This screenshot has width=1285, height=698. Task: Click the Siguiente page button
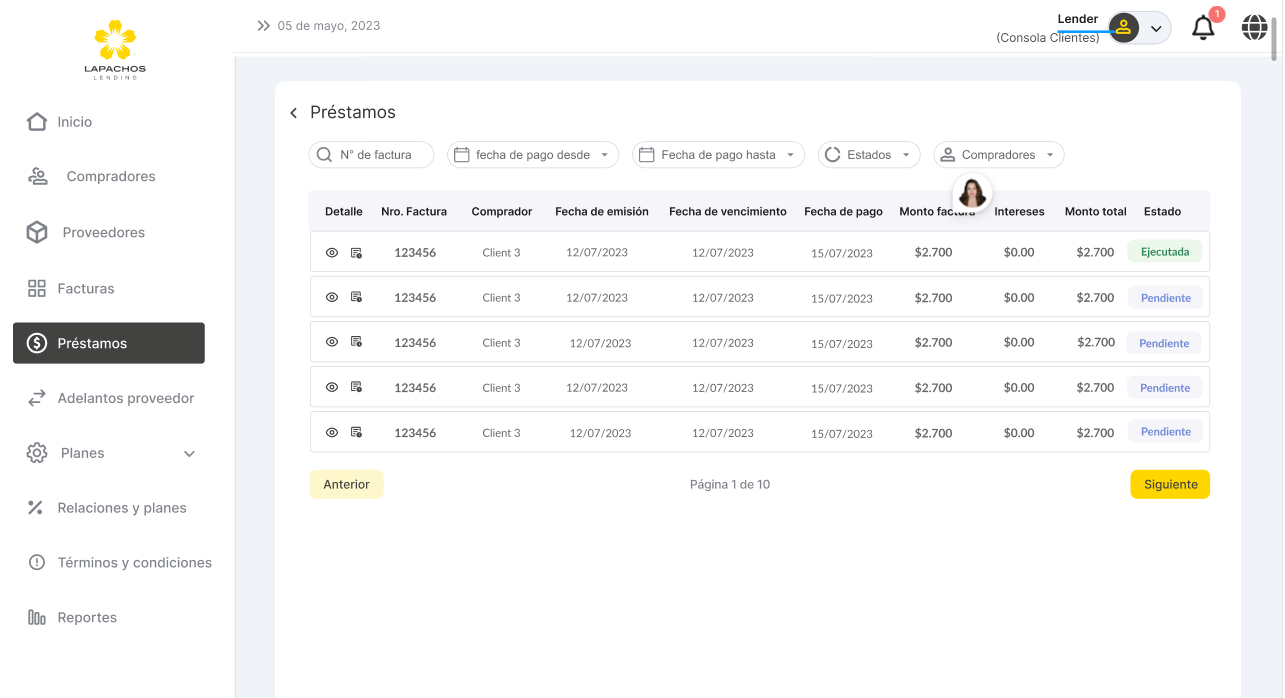click(x=1170, y=485)
